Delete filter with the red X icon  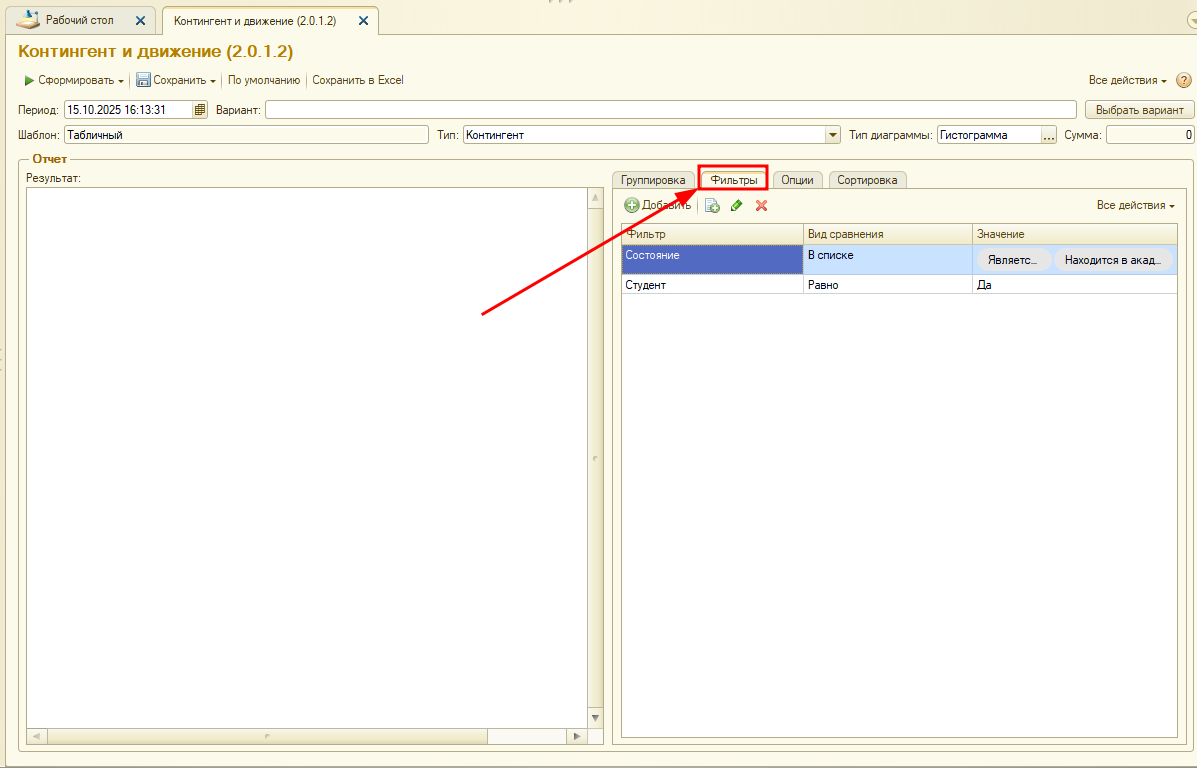[x=761, y=205]
